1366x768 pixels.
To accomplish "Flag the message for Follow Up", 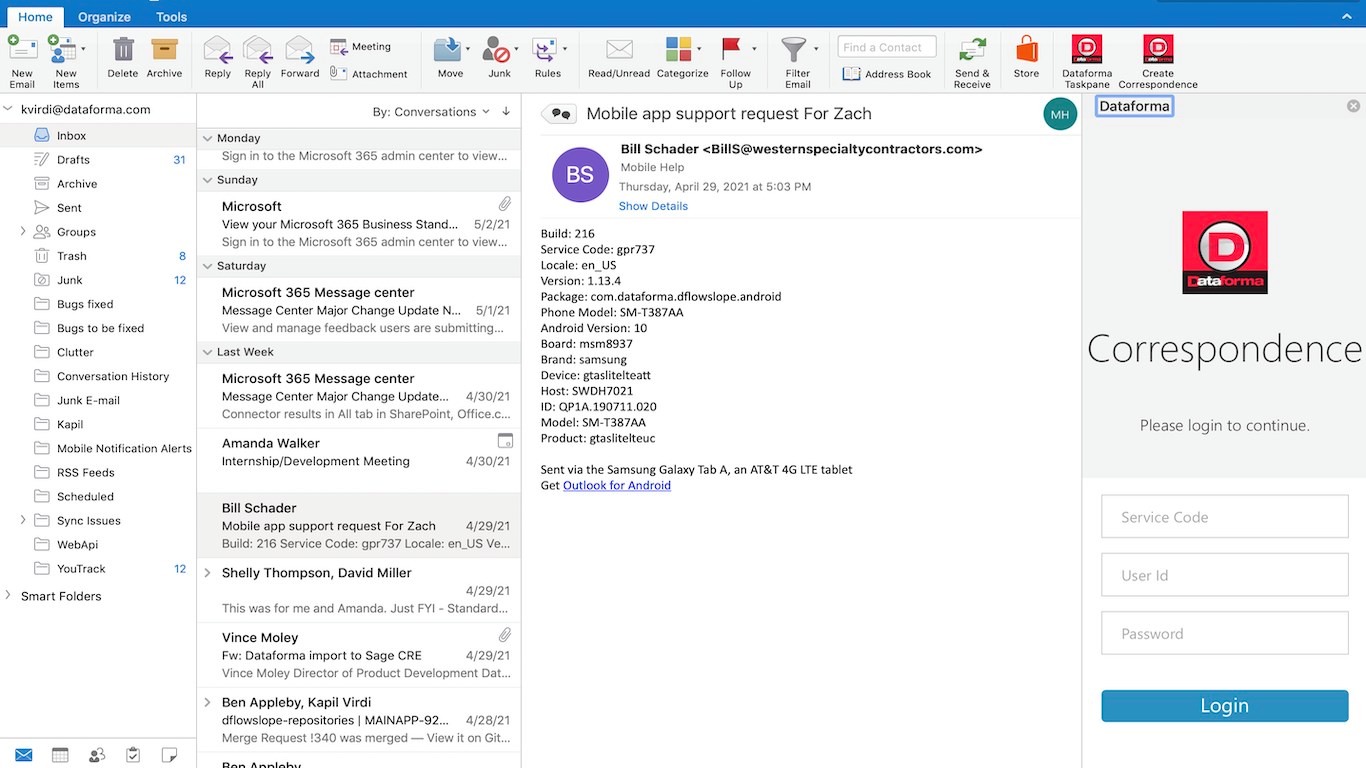I will [735, 62].
